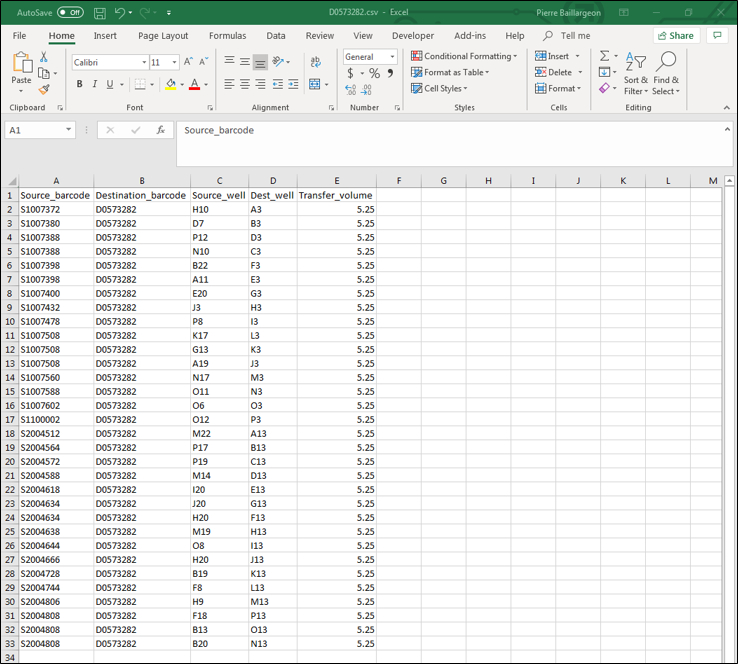The image size is (738, 664).
Task: Click the Share button
Action: (676, 35)
